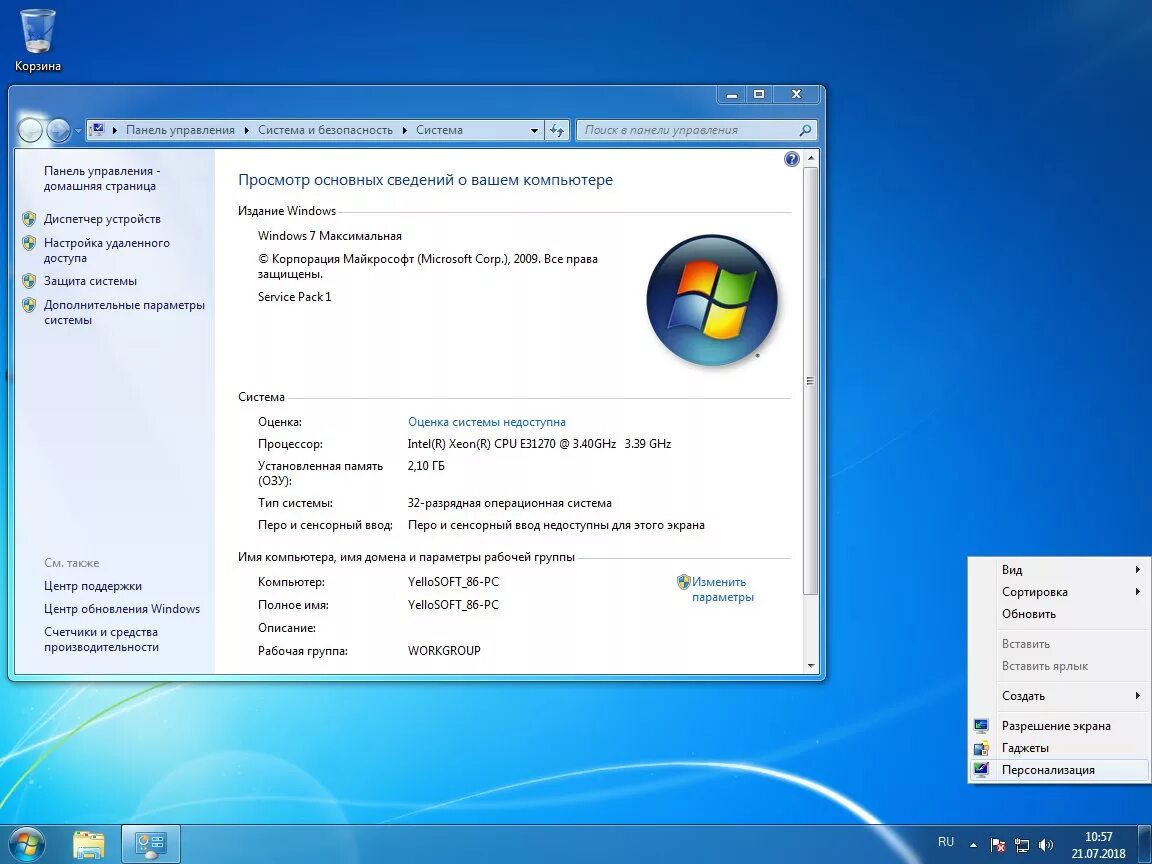Image resolution: width=1152 pixels, height=864 pixels.
Task: Click shield icon beside Защита системы
Action: (x=29, y=281)
